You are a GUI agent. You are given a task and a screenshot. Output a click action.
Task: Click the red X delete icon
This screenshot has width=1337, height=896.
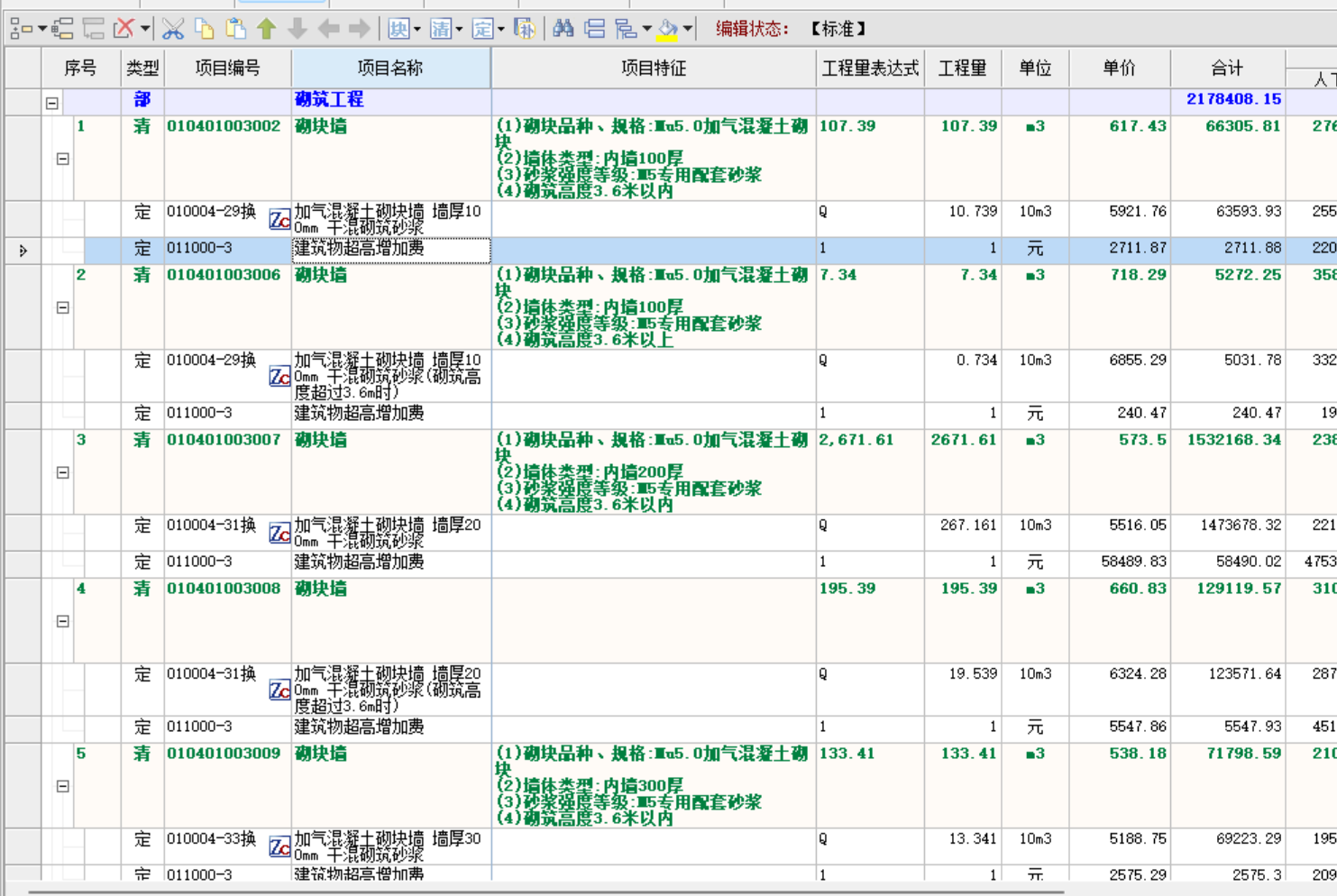[124, 29]
